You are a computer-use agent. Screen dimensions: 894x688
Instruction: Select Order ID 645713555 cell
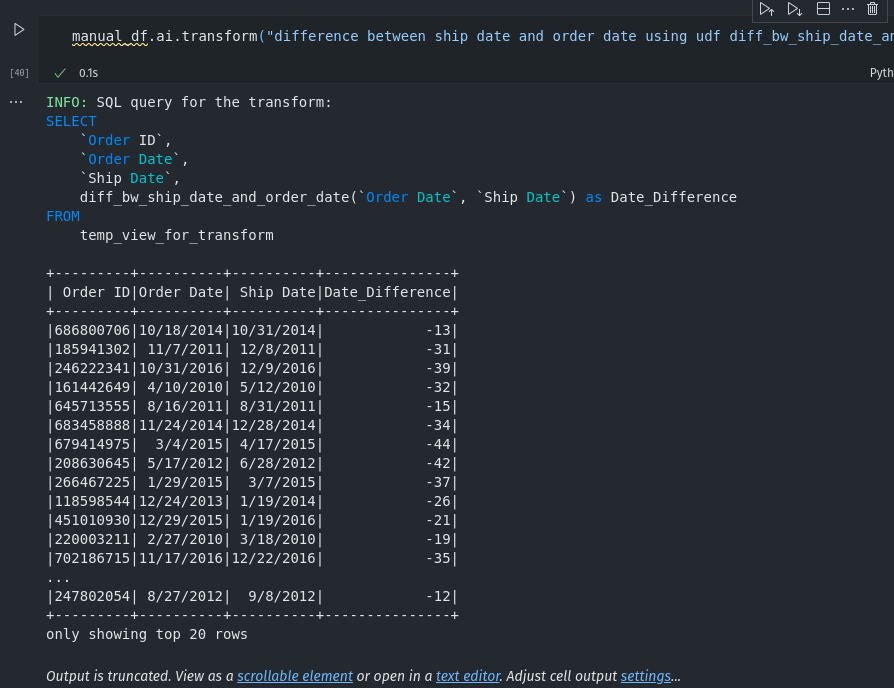[92, 406]
